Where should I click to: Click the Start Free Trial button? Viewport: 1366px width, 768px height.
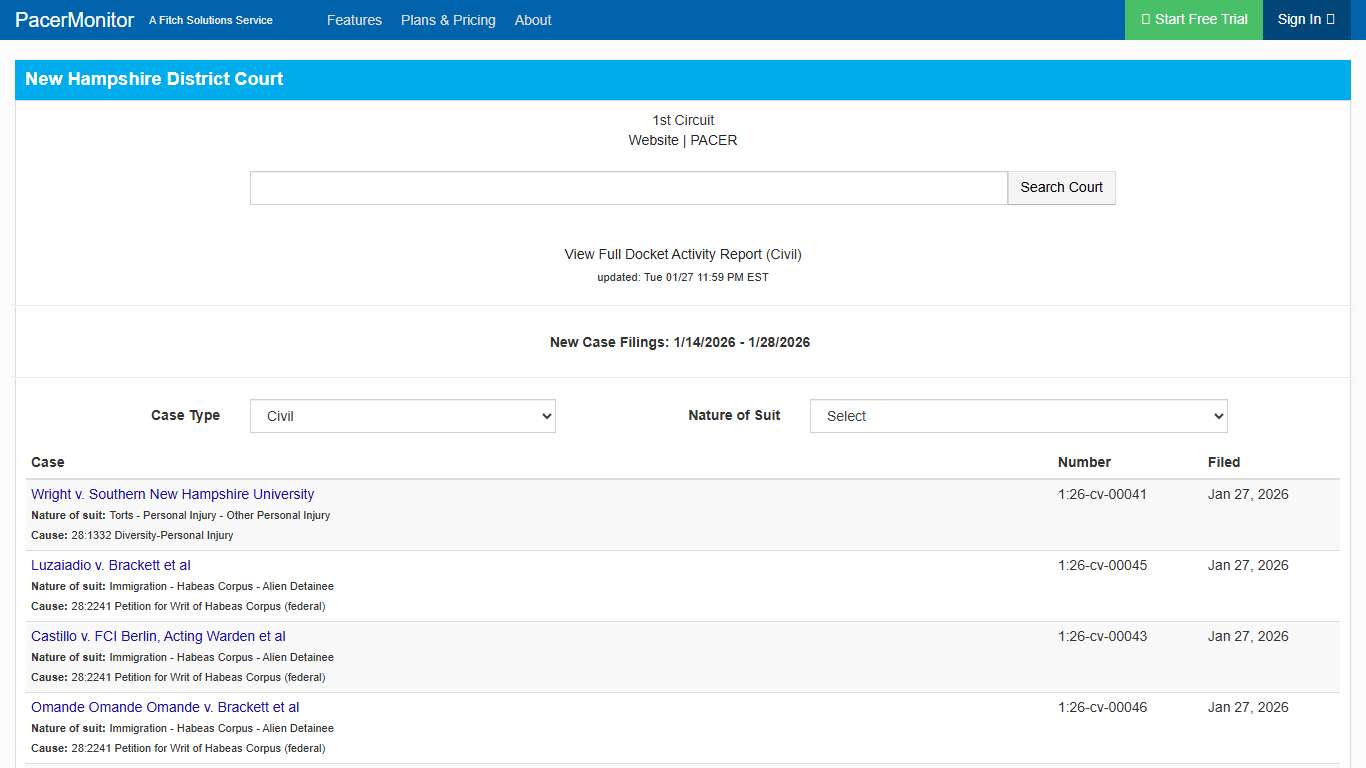[x=1193, y=19]
